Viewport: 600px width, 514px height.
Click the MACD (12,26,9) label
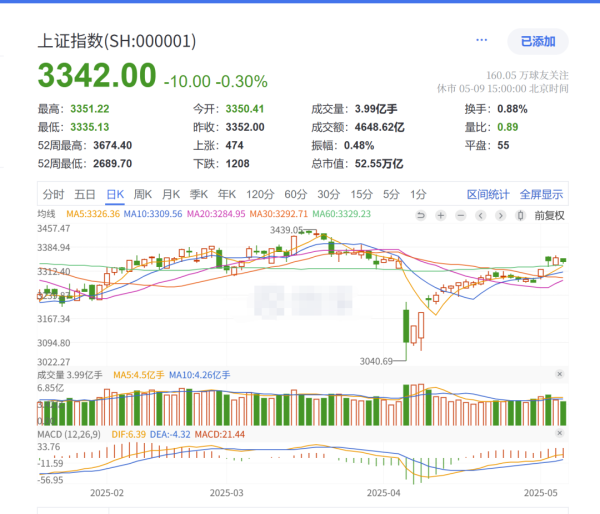69,434
